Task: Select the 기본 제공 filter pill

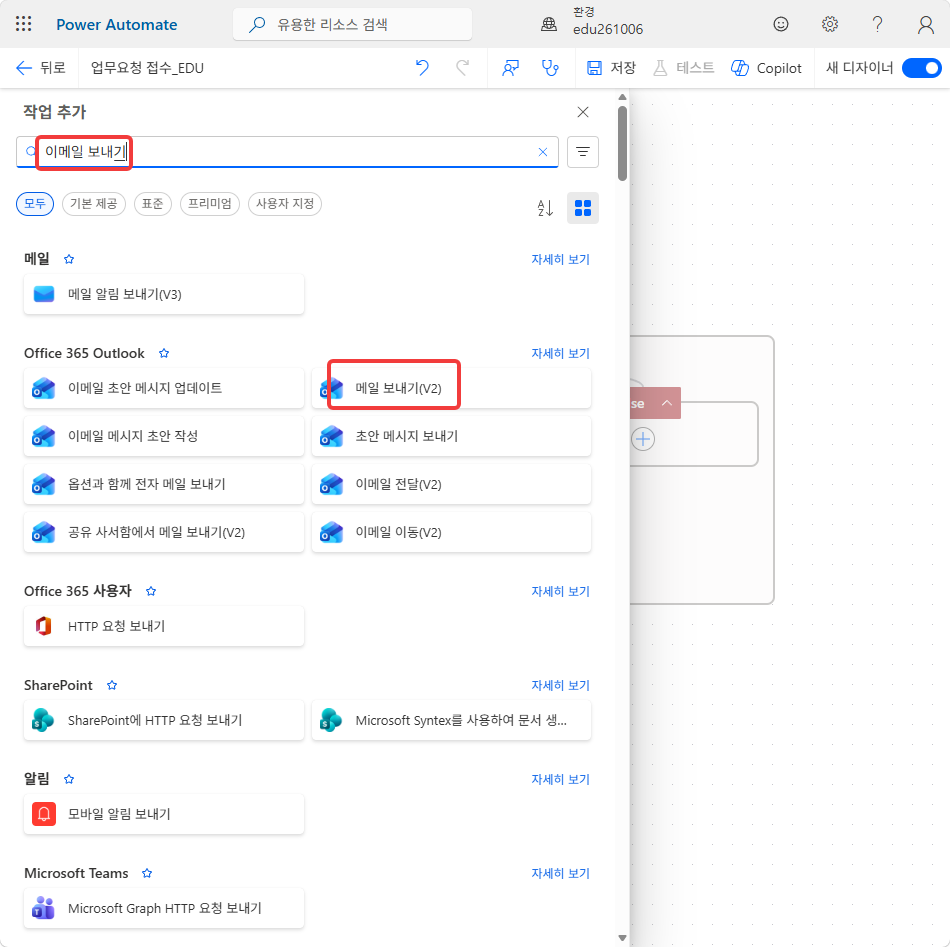Action: coord(93,204)
